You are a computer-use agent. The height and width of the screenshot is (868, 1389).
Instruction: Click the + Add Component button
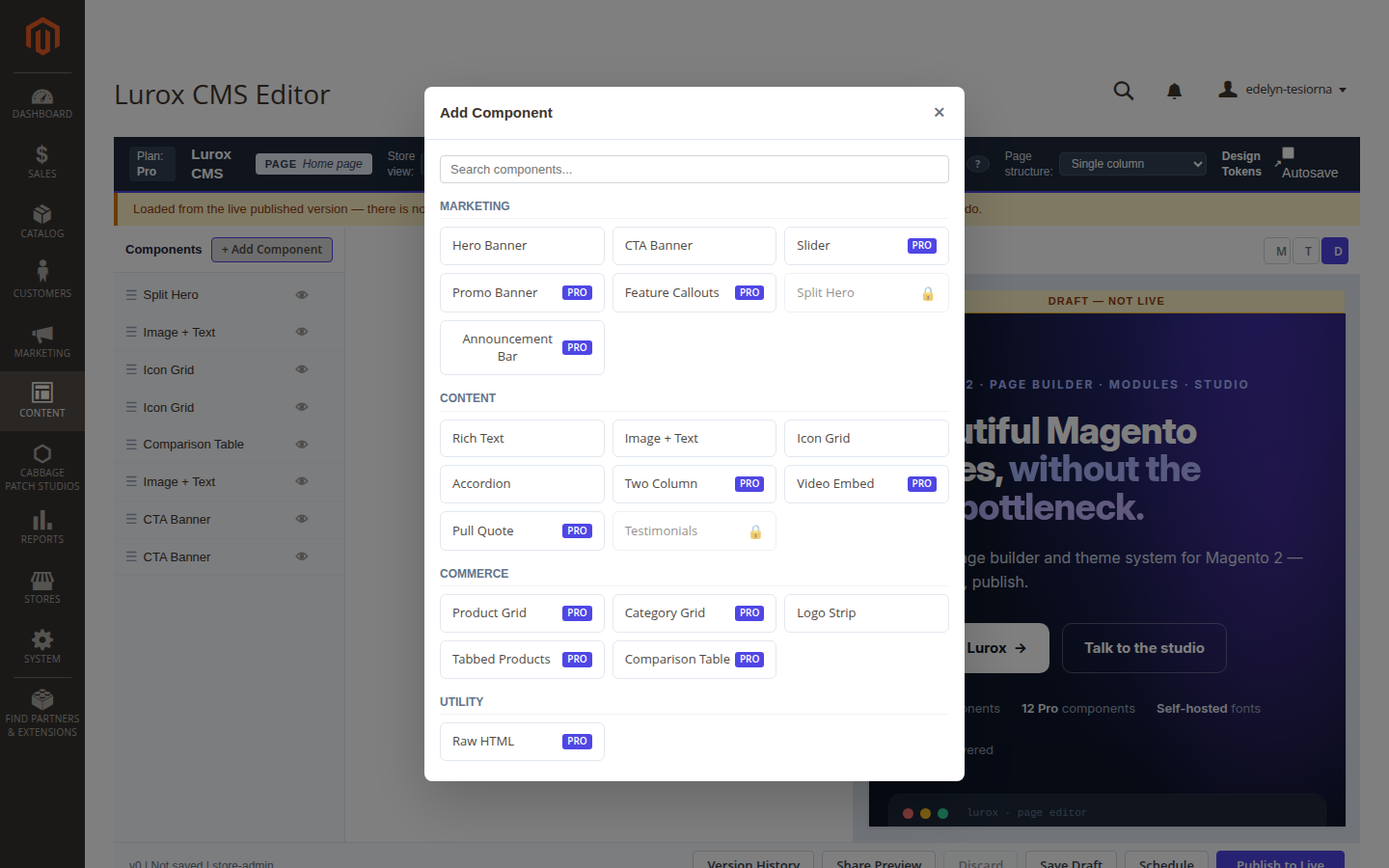[272, 250]
